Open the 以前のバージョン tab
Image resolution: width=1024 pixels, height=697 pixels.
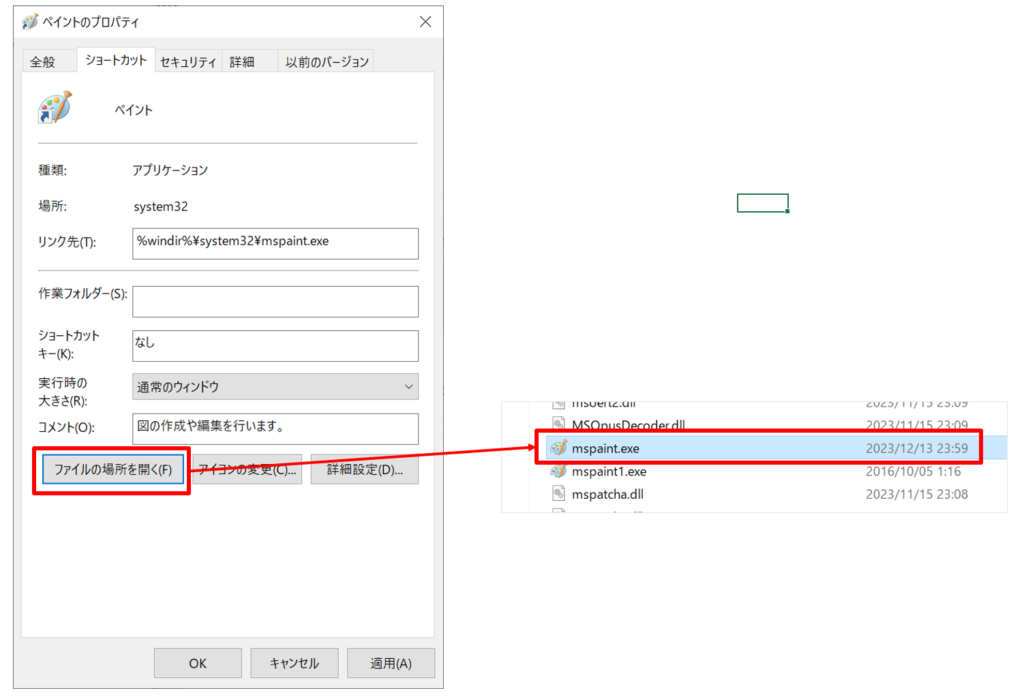click(x=327, y=61)
